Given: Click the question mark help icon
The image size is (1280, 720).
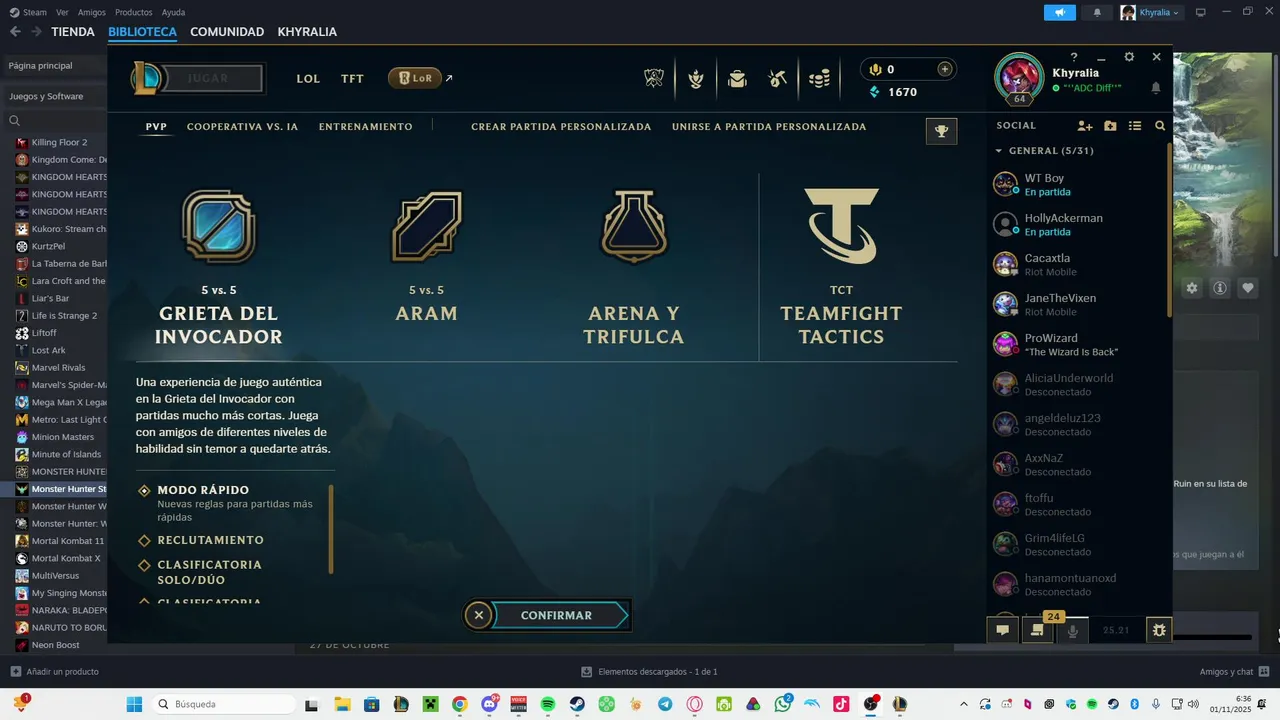Looking at the screenshot, I should point(1074,57).
